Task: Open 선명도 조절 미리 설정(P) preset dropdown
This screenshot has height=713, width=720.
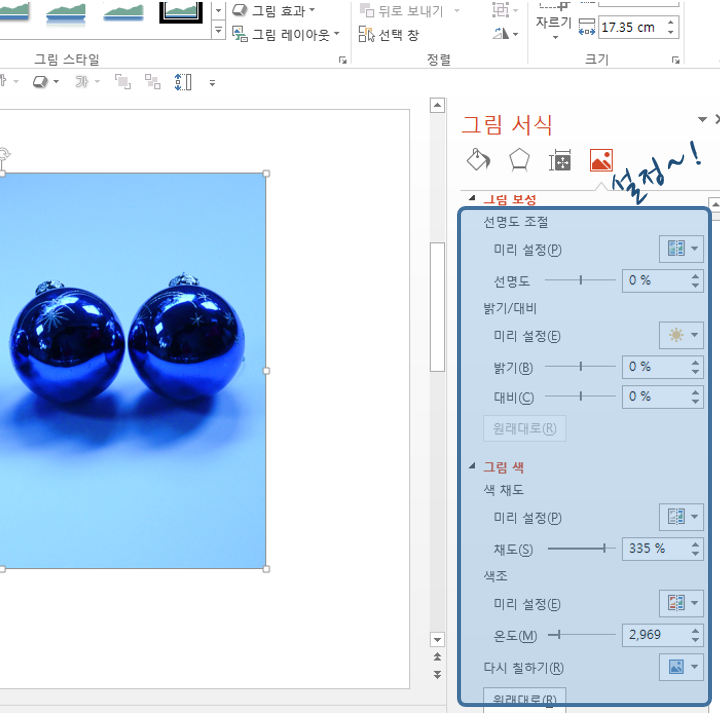Action: point(681,249)
